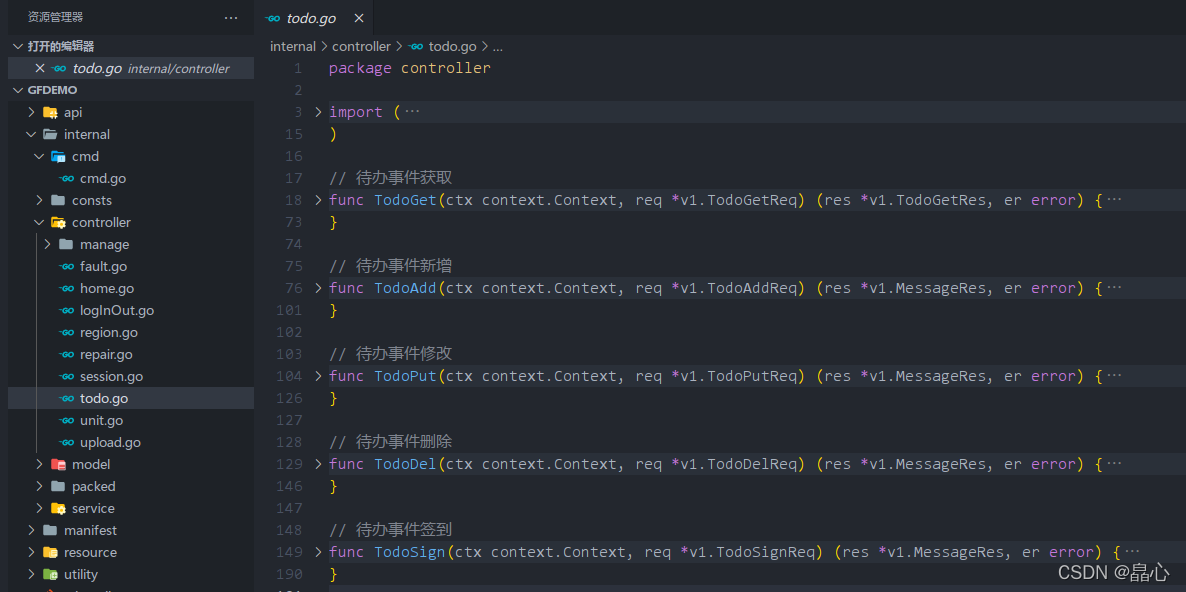
Task: Expand the service folder chevron
Action: (x=39, y=508)
